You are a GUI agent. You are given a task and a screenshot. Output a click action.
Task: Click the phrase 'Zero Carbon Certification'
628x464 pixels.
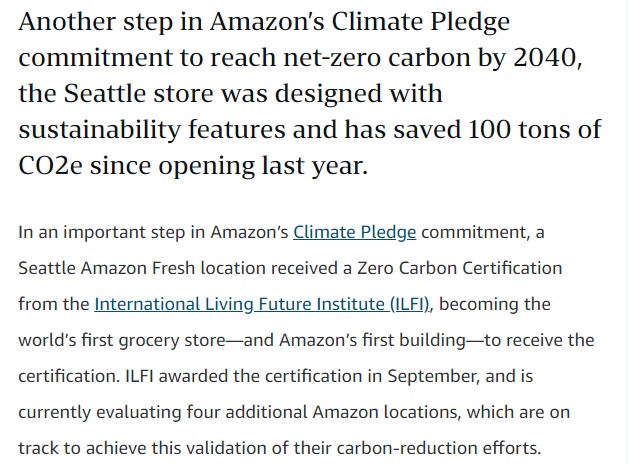point(459,268)
